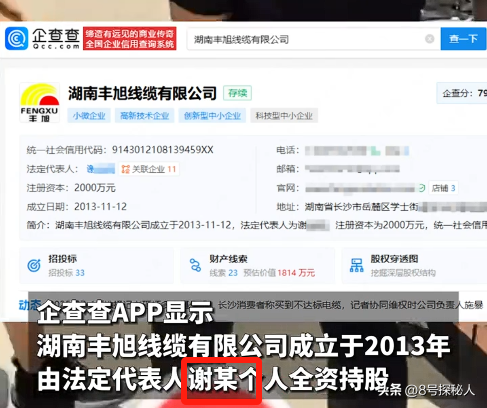
Task: Click the 注册资本 2000万元 value
Action: 95,188
